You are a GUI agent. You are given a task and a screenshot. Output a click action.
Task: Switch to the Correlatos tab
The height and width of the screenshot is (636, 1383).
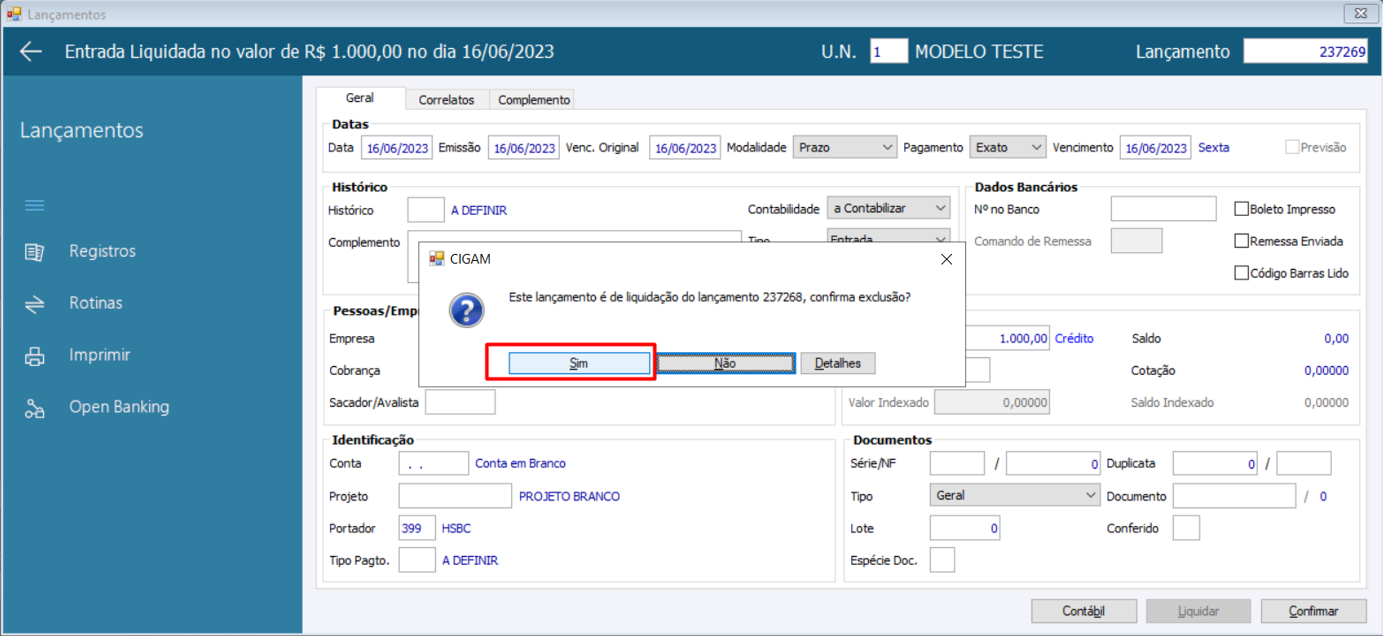click(x=447, y=100)
